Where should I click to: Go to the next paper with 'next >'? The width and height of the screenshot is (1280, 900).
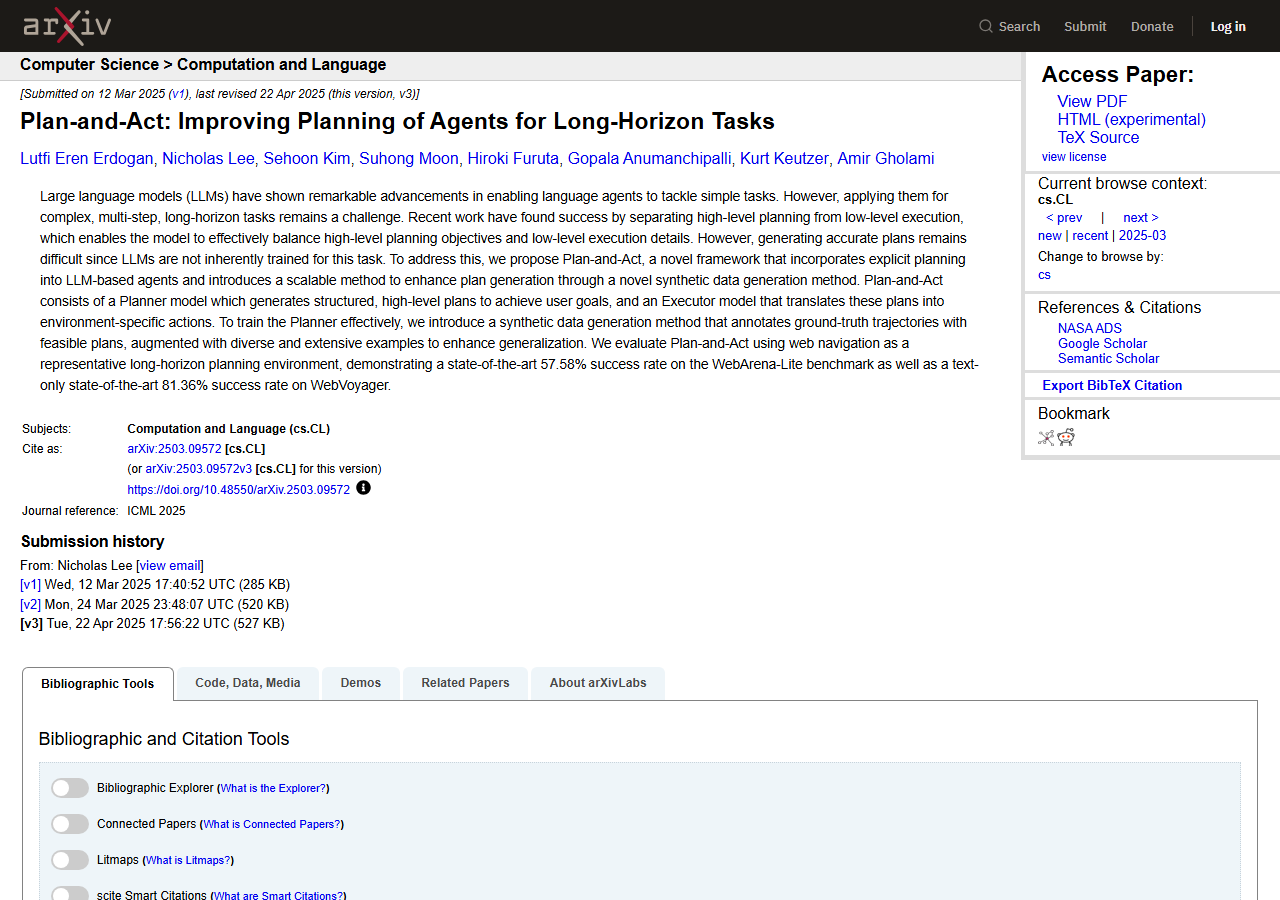[1141, 217]
